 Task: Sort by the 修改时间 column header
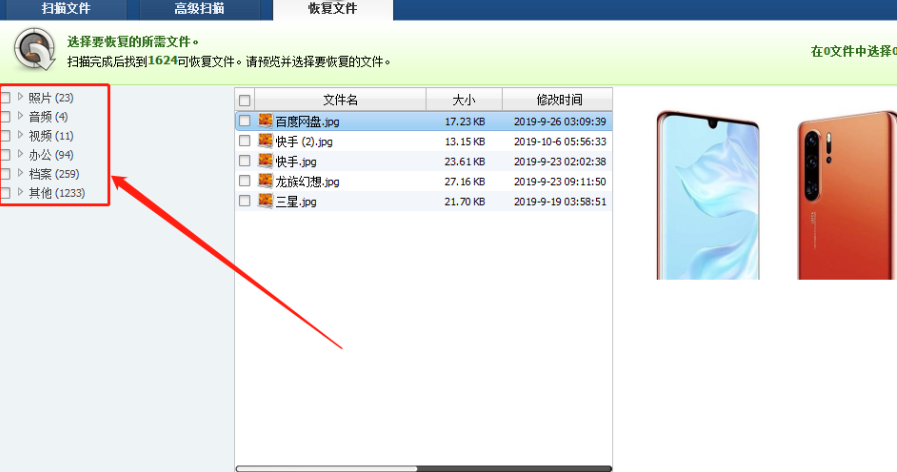pos(558,100)
